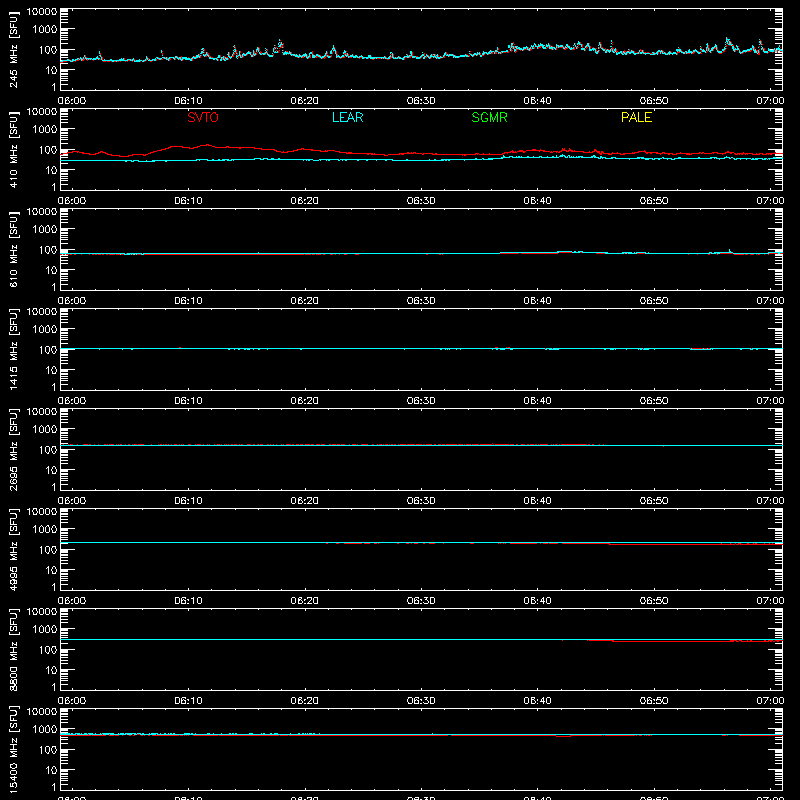The width and height of the screenshot is (800, 800).
Task: Click the green SGMR station legend label
Action: [x=489, y=117]
